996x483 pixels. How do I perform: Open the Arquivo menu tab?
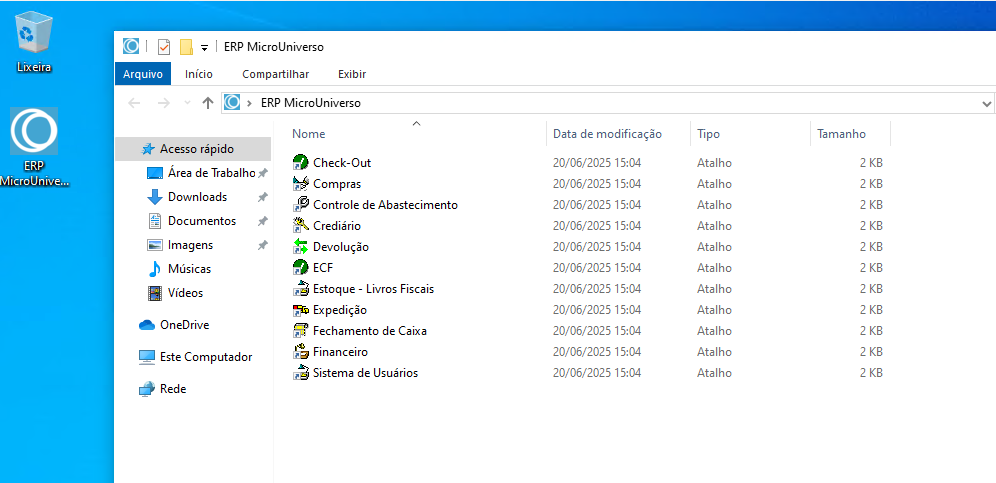coord(143,74)
